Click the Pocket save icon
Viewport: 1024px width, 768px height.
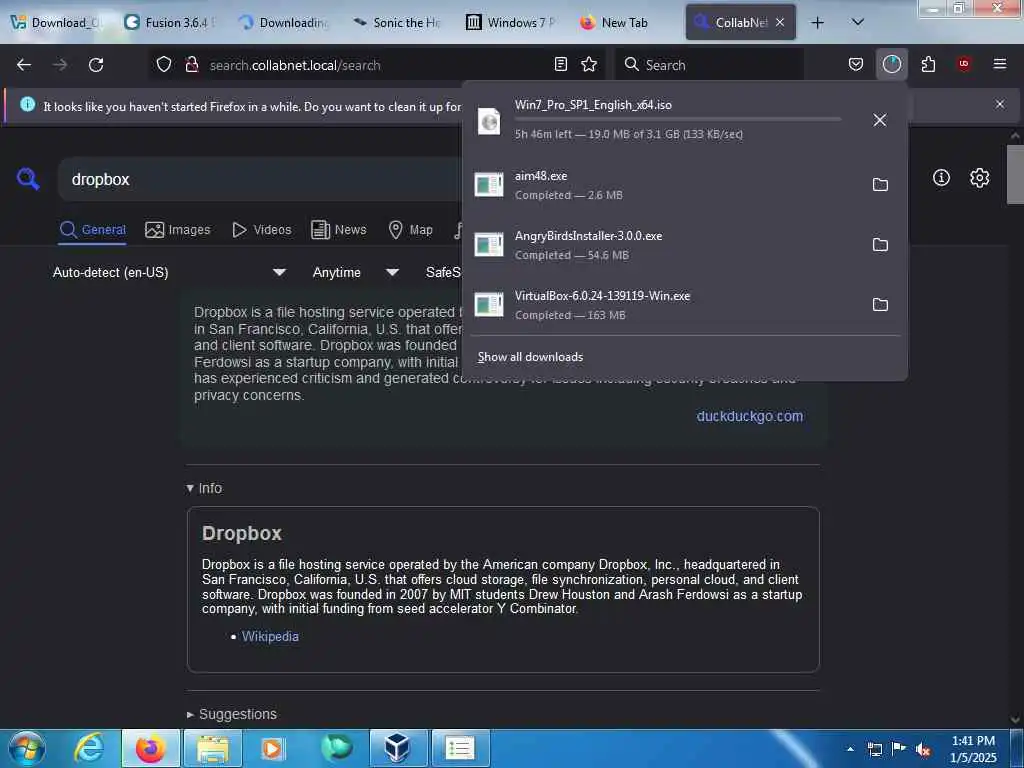(x=856, y=64)
